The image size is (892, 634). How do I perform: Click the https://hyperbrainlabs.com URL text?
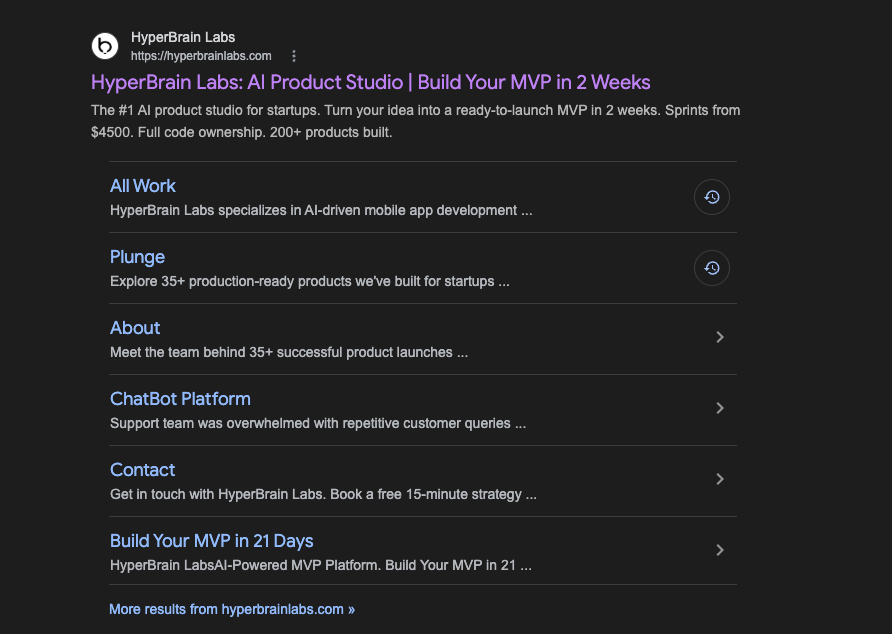(x=201, y=56)
